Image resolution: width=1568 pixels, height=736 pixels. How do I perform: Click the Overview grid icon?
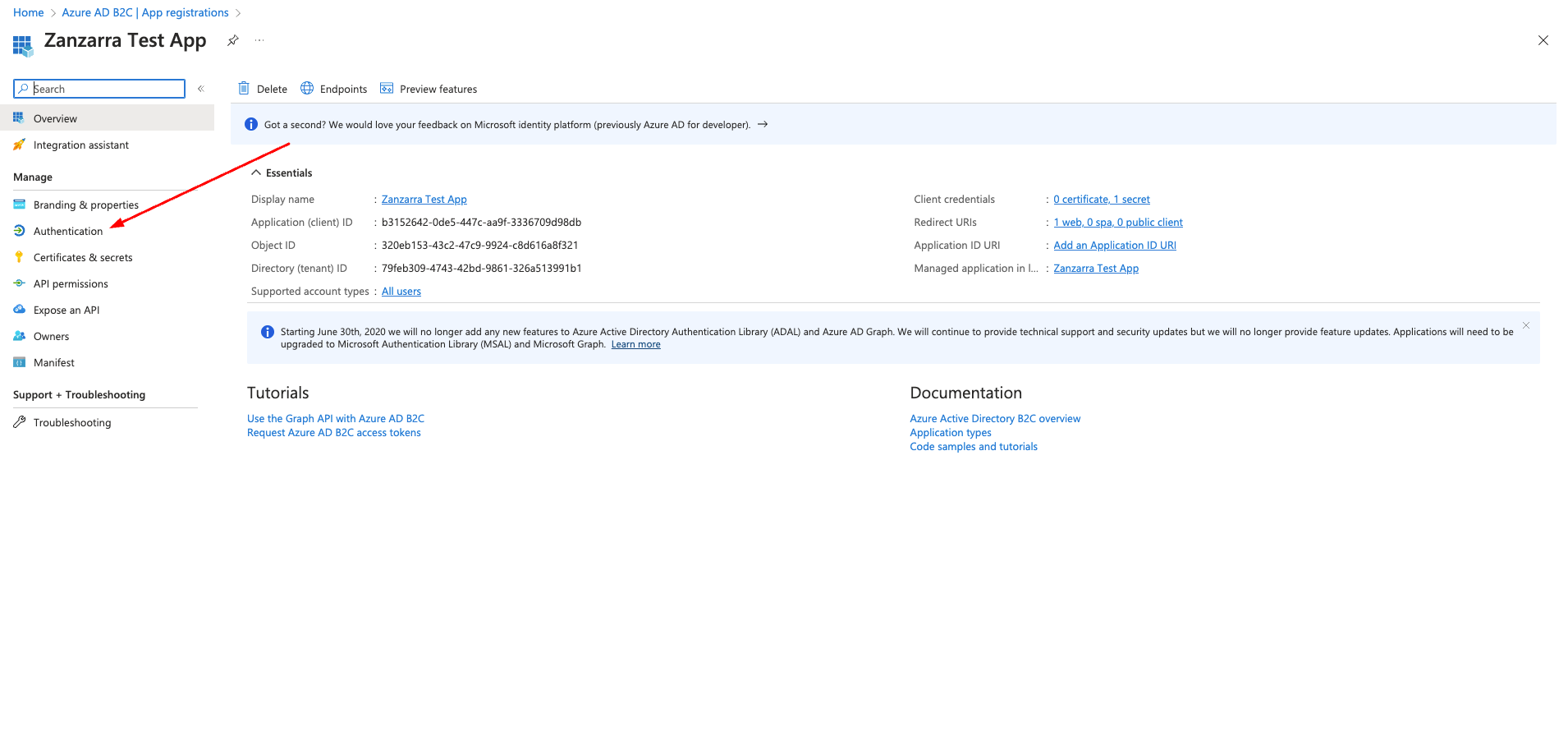[x=19, y=117]
